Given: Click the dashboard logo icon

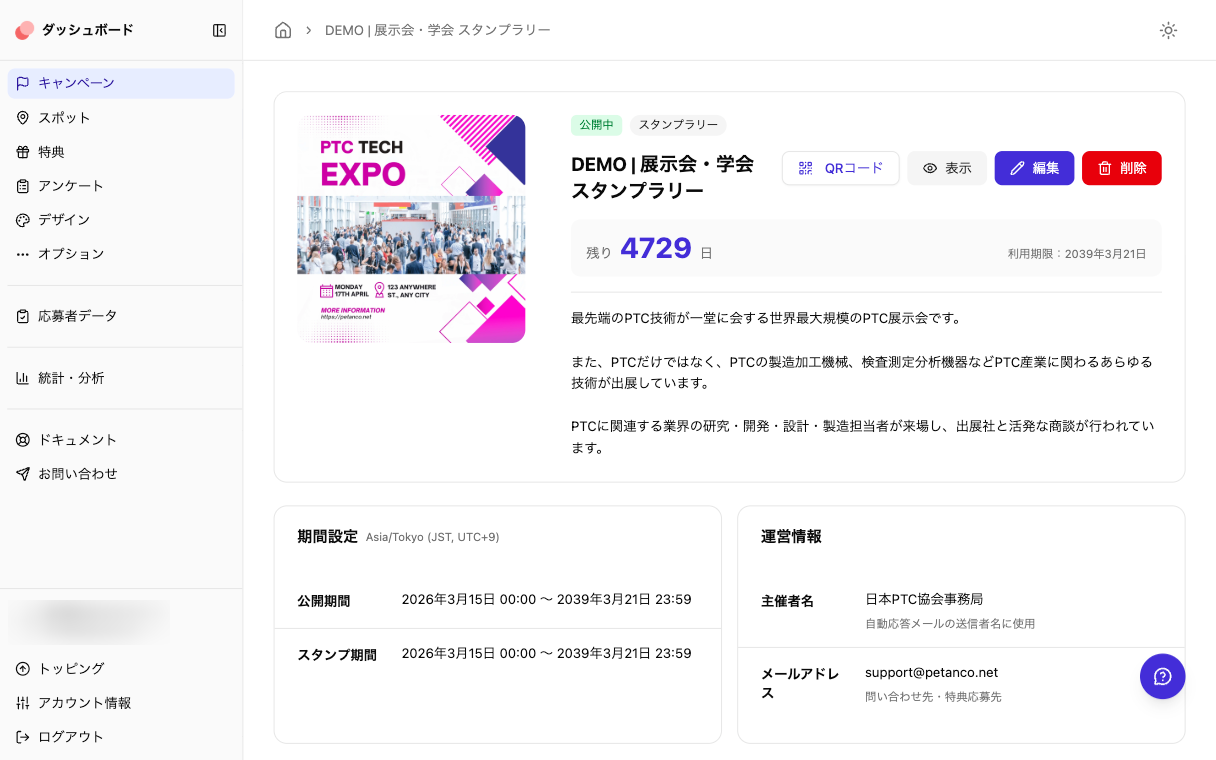Looking at the screenshot, I should (25, 30).
